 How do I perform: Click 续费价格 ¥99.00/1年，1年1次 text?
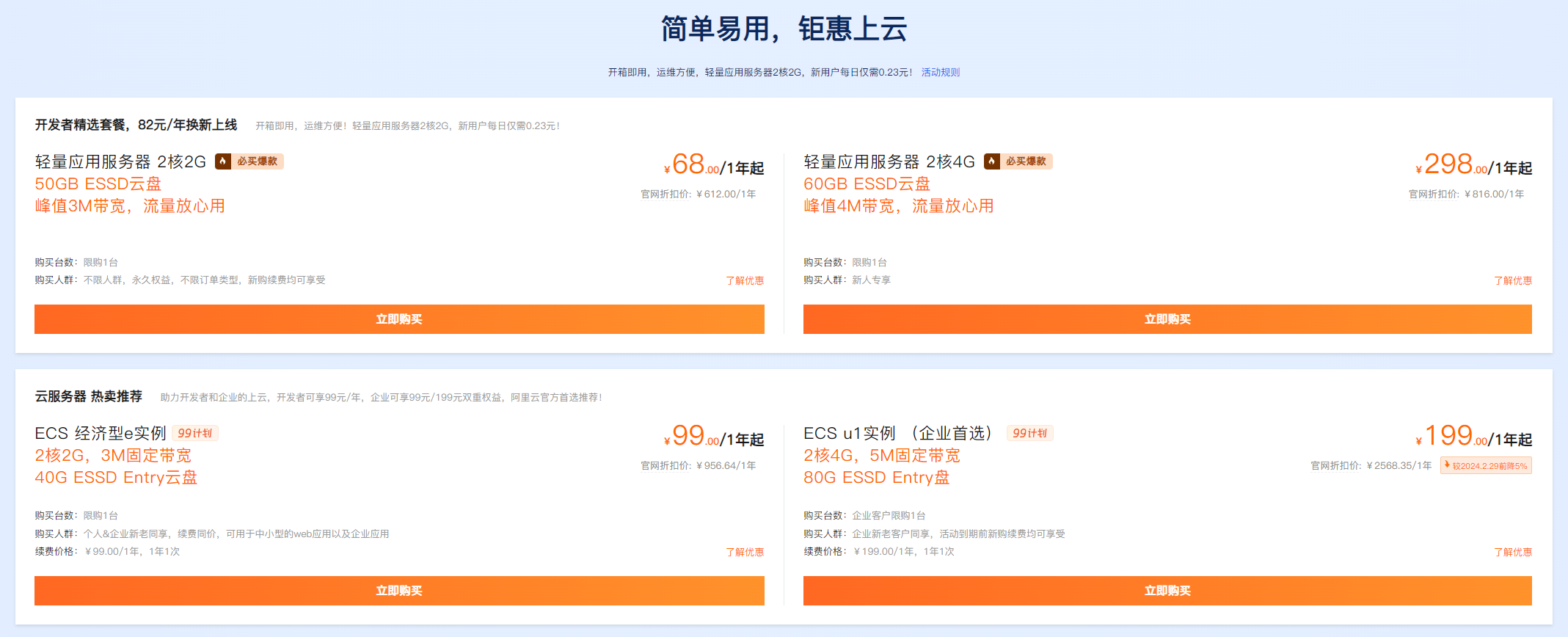coord(107,552)
